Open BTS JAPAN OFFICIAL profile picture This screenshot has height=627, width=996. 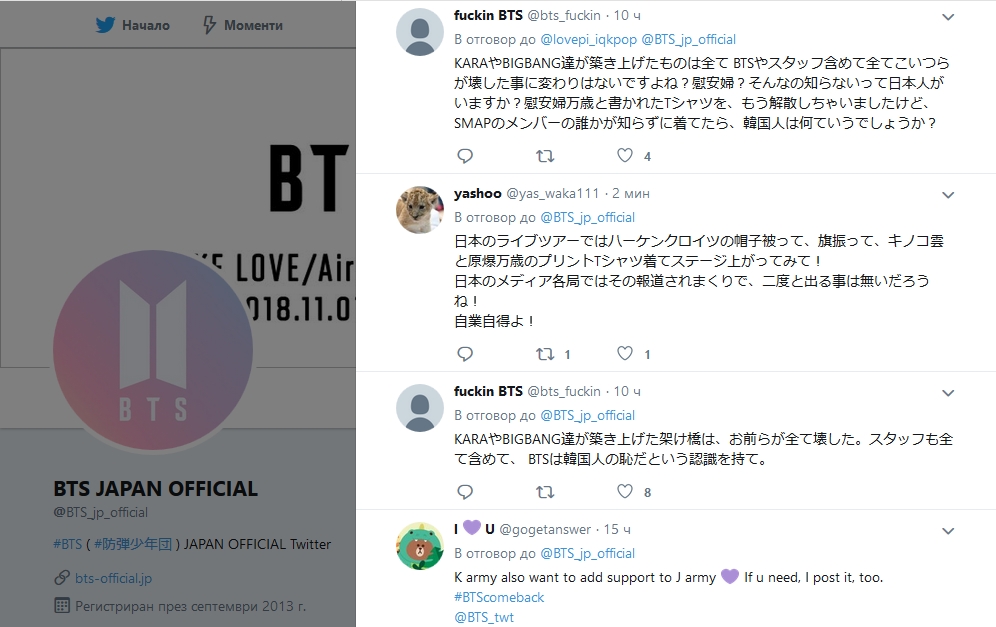pos(153,350)
